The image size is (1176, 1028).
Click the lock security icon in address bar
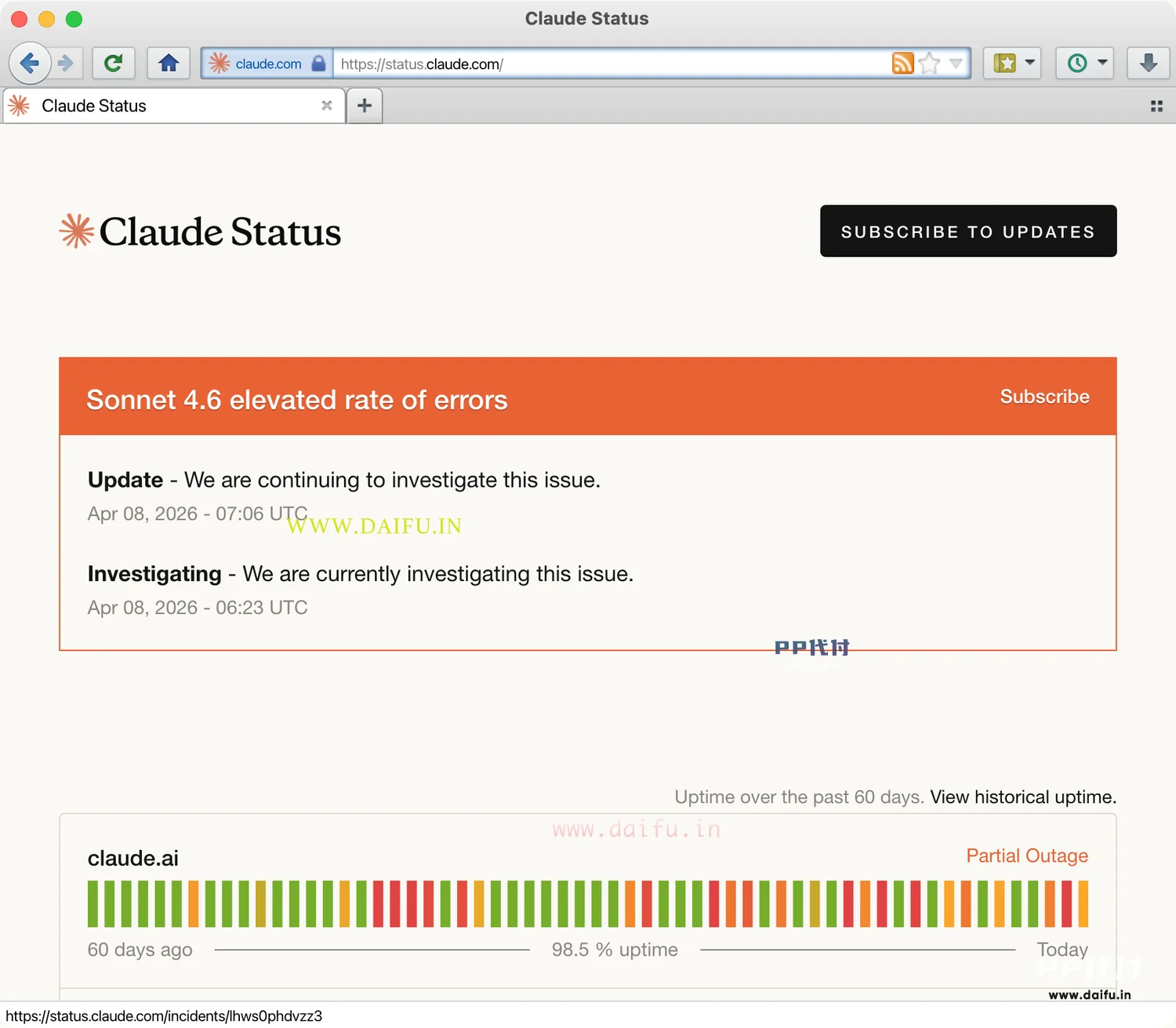point(318,64)
